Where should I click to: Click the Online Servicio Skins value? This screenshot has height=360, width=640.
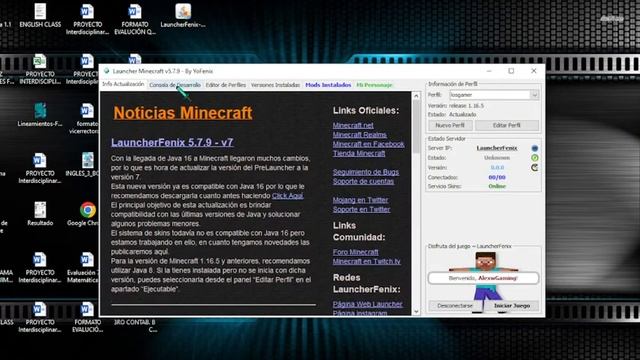pos(497,186)
